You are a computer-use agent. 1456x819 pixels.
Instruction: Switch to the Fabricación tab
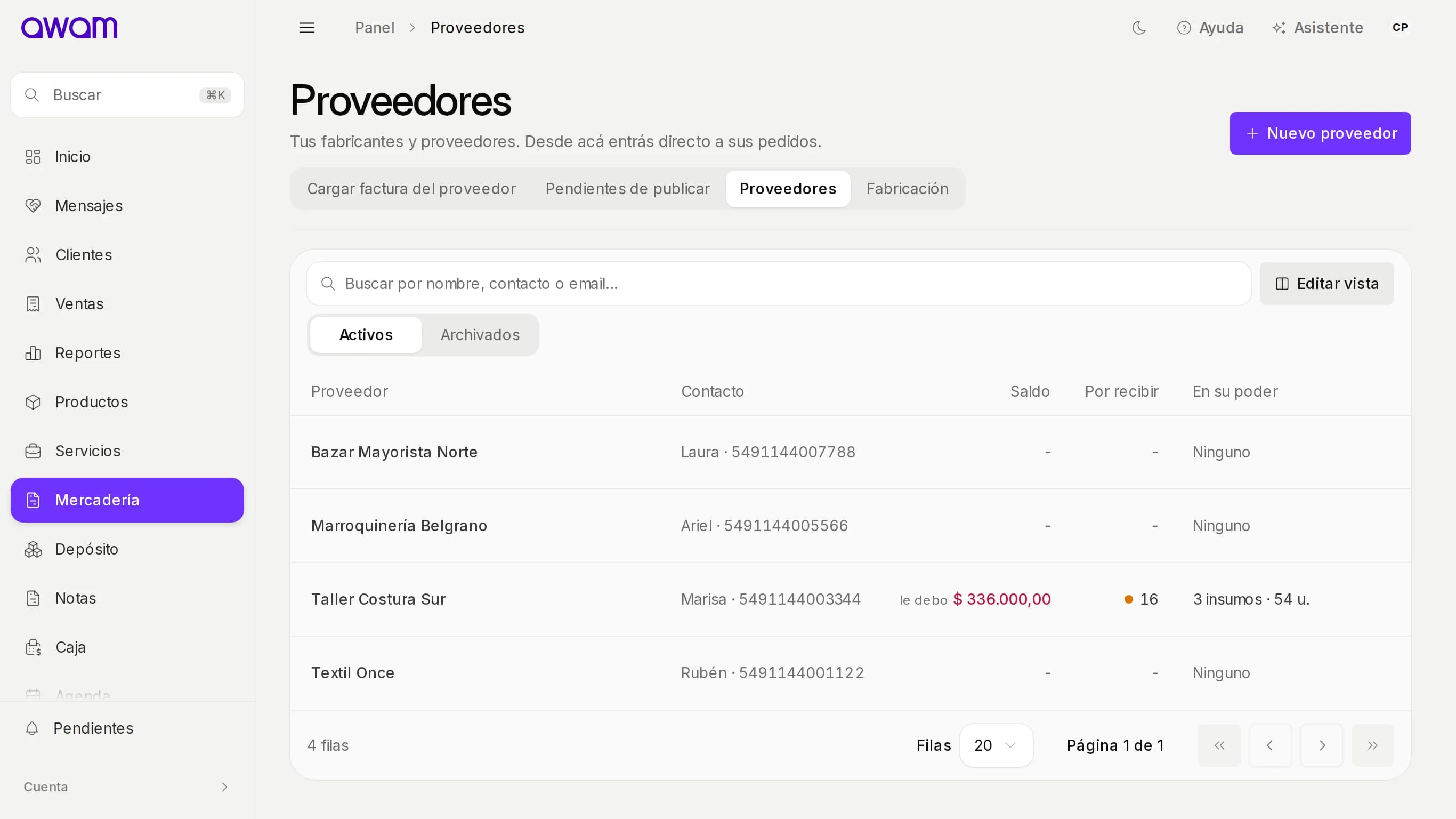pyautogui.click(x=907, y=189)
